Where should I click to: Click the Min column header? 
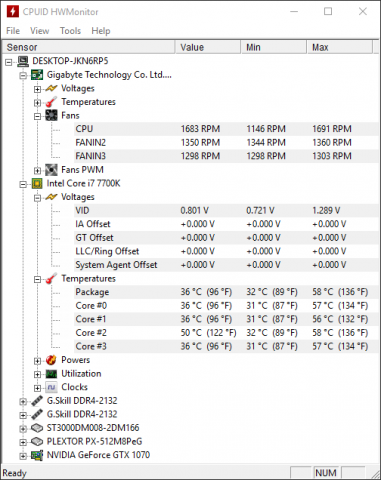(x=273, y=47)
